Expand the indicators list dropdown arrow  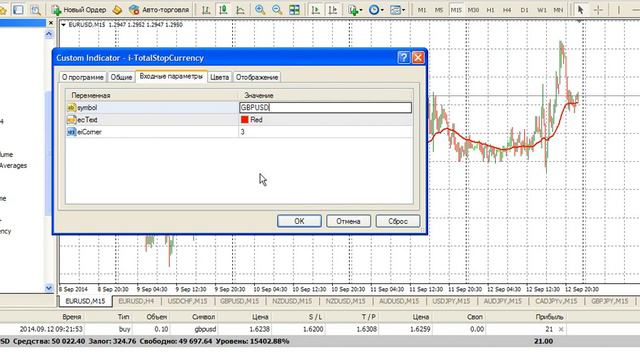pyautogui.click(x=361, y=10)
